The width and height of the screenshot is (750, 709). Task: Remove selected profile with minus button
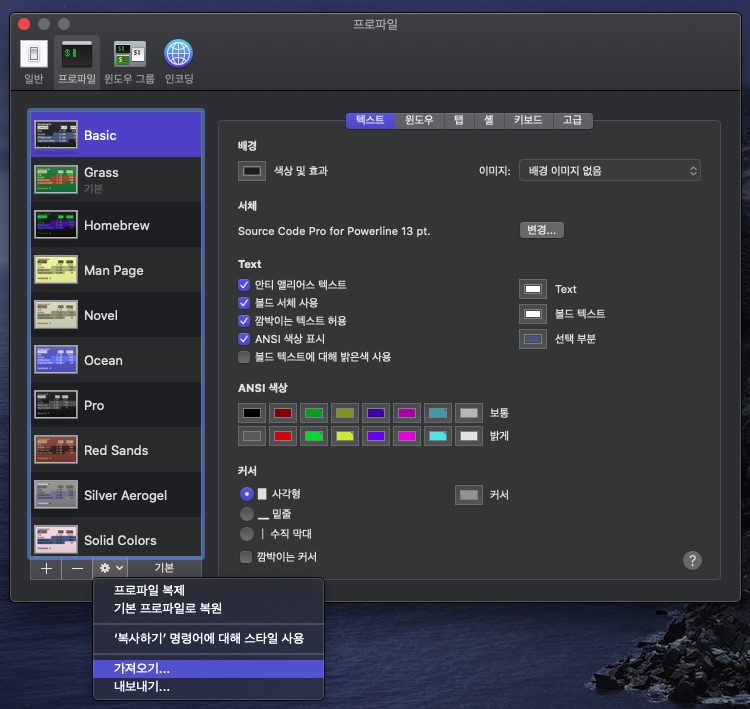[77, 568]
